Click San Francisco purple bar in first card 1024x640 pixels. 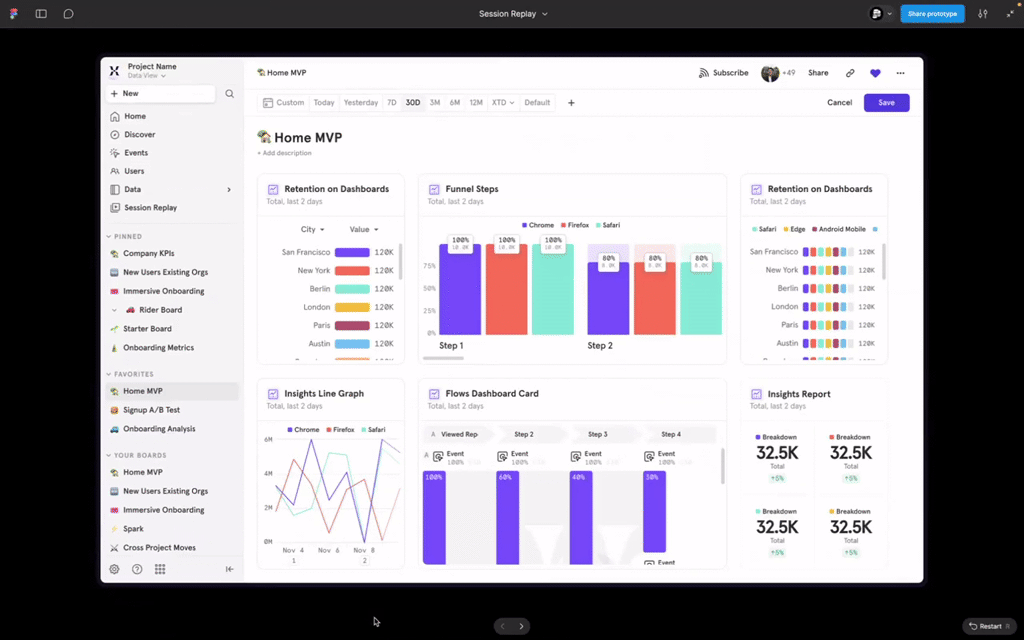352,253
